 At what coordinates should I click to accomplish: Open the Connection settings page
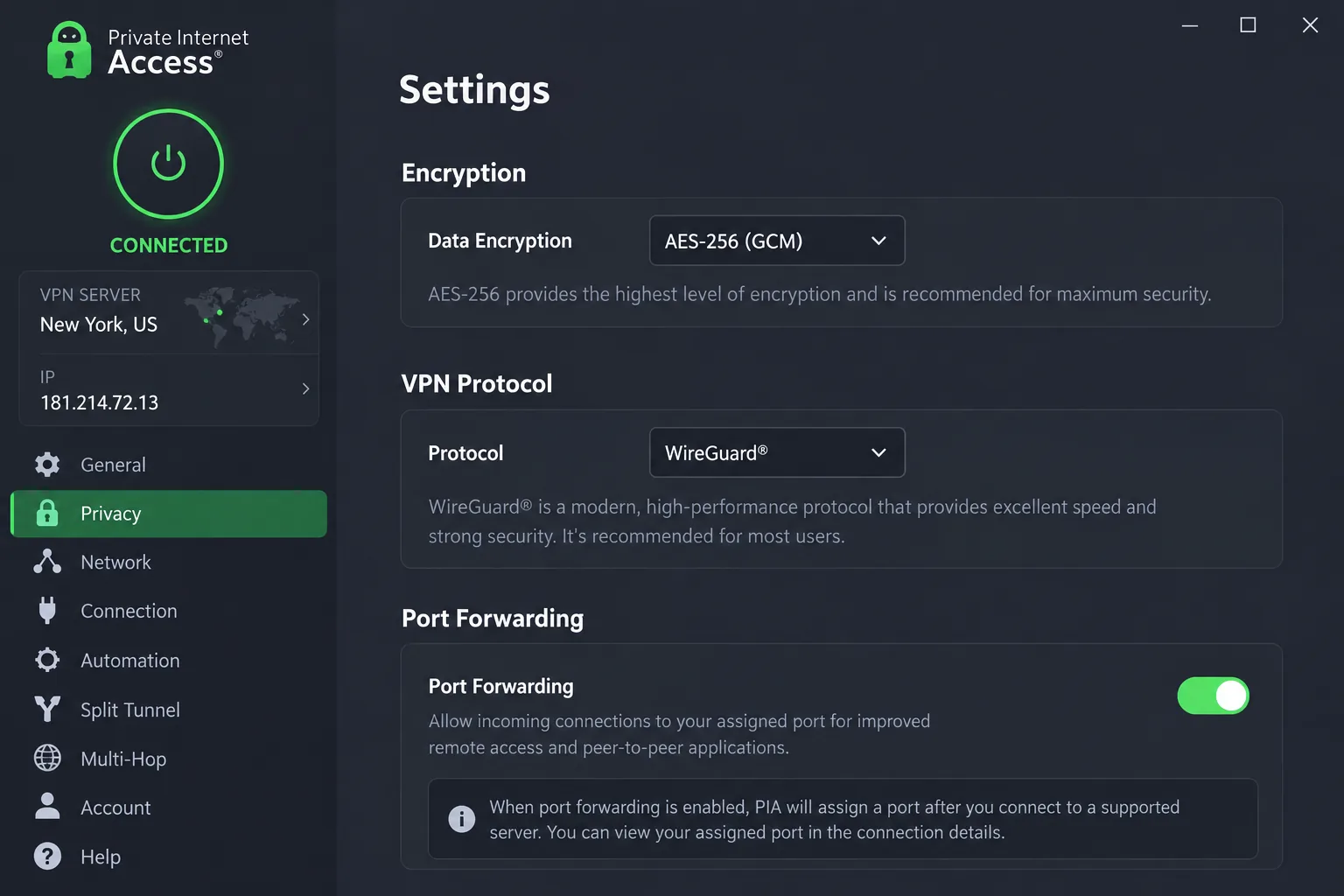(168, 611)
